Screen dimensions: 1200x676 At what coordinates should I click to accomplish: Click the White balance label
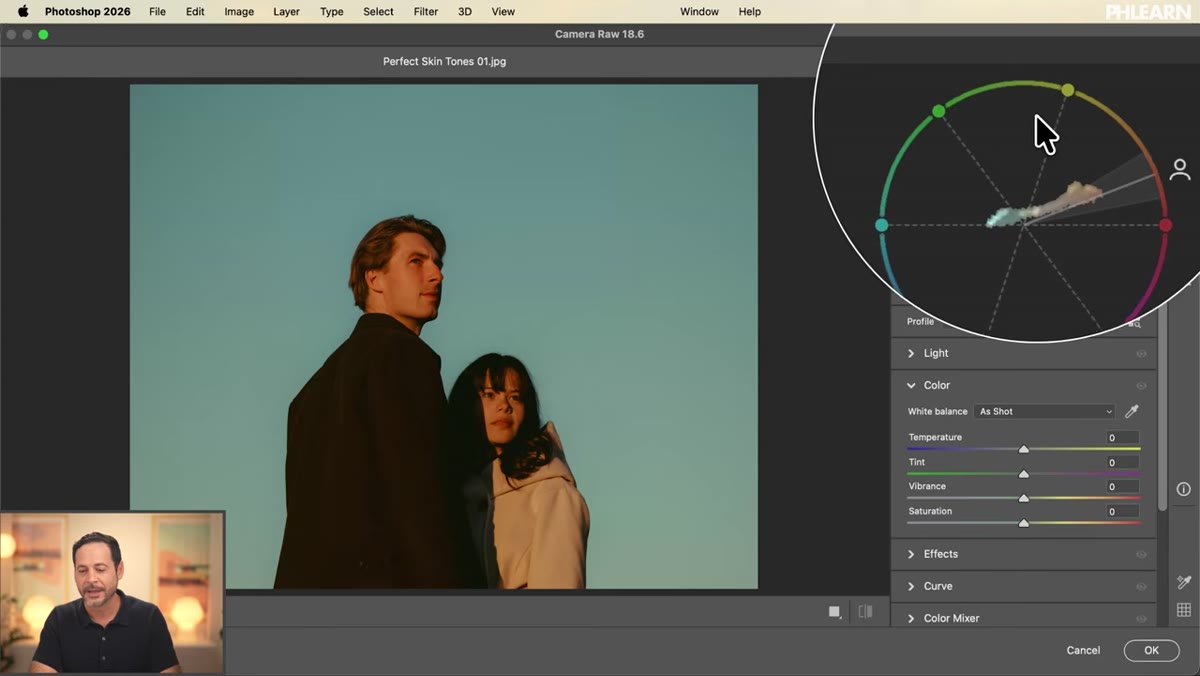pyautogui.click(x=937, y=411)
